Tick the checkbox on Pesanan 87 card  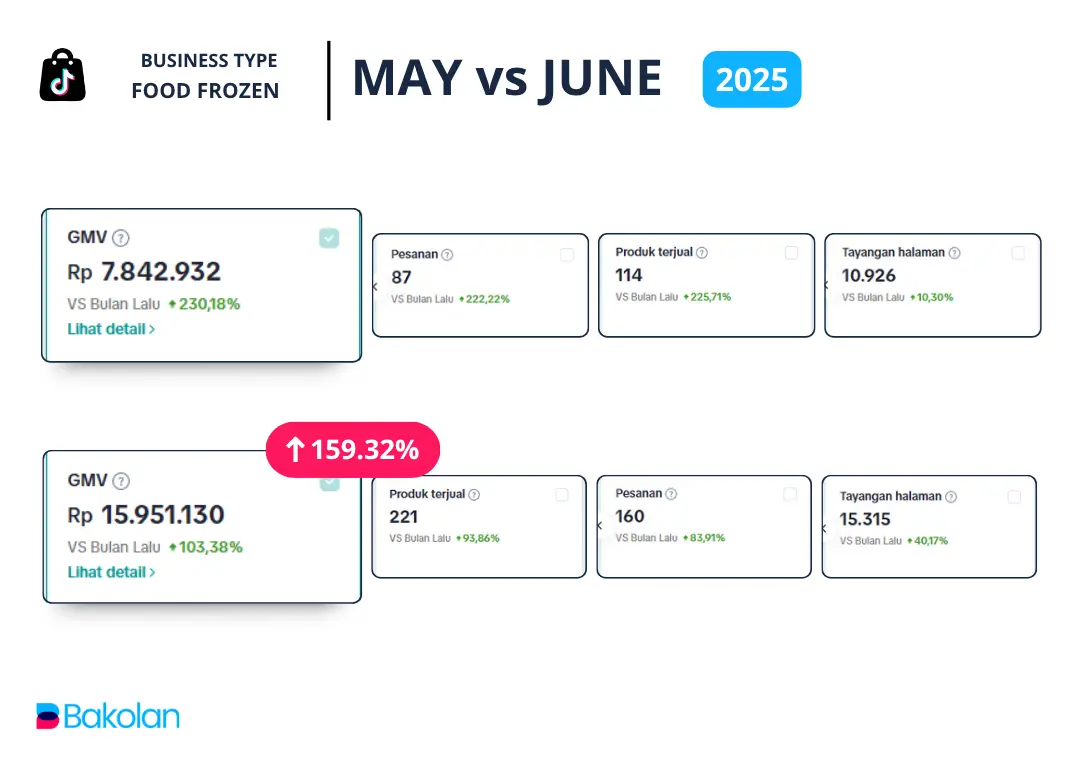click(567, 255)
